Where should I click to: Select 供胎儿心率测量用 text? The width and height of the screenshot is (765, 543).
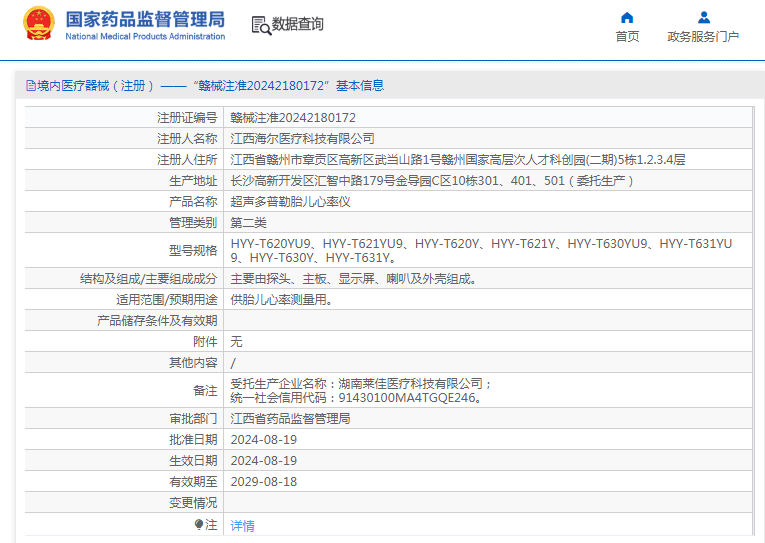282,300
